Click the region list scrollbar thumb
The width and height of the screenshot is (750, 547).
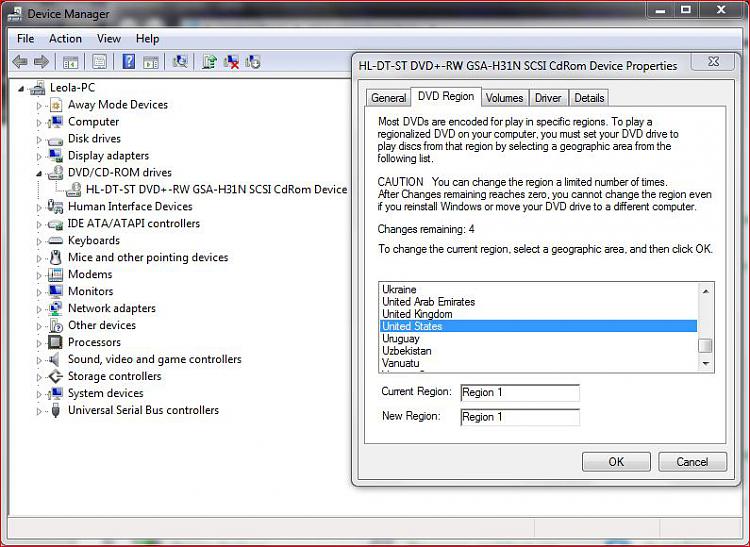pyautogui.click(x=706, y=346)
